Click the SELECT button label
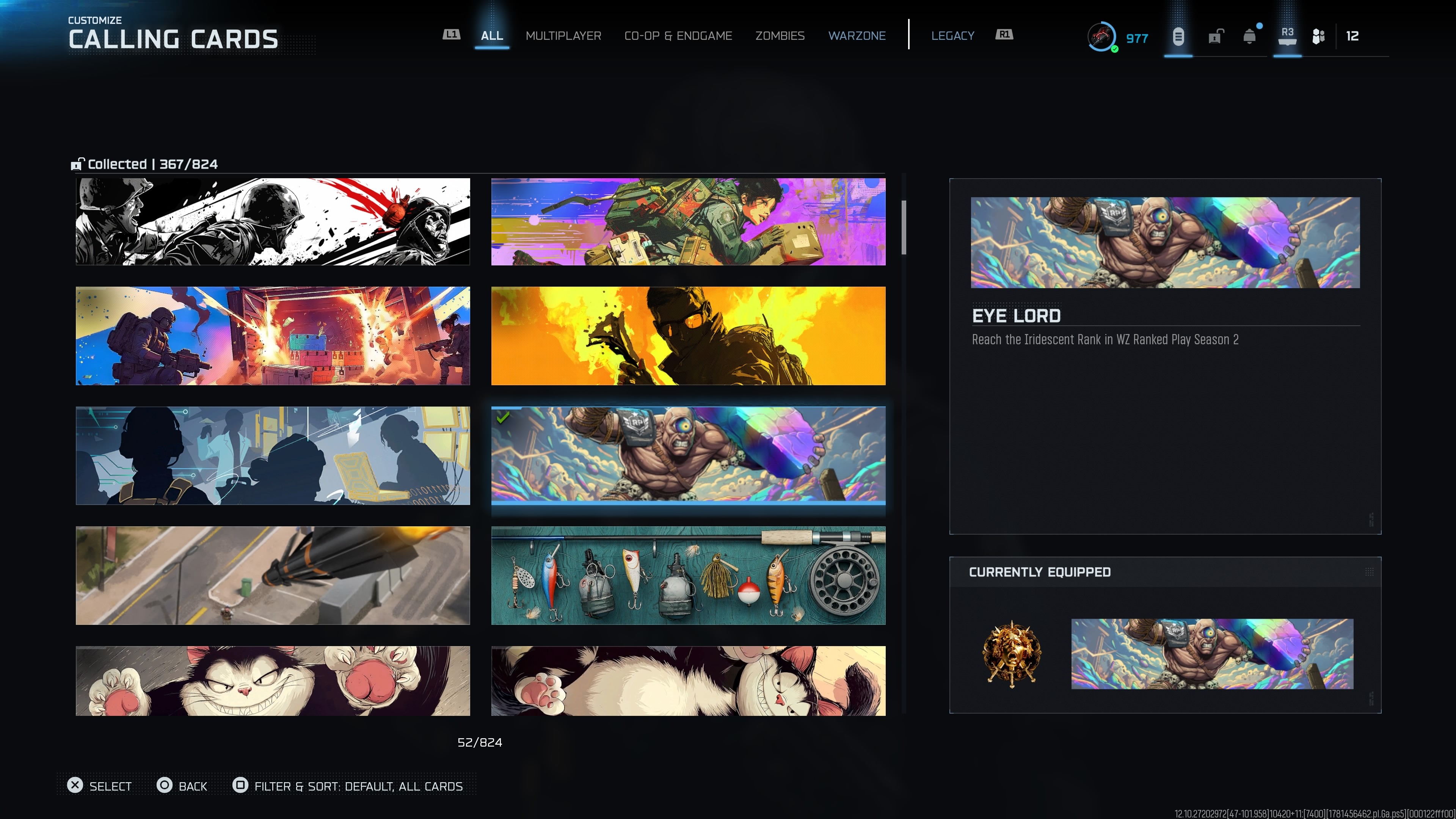 click(x=110, y=786)
